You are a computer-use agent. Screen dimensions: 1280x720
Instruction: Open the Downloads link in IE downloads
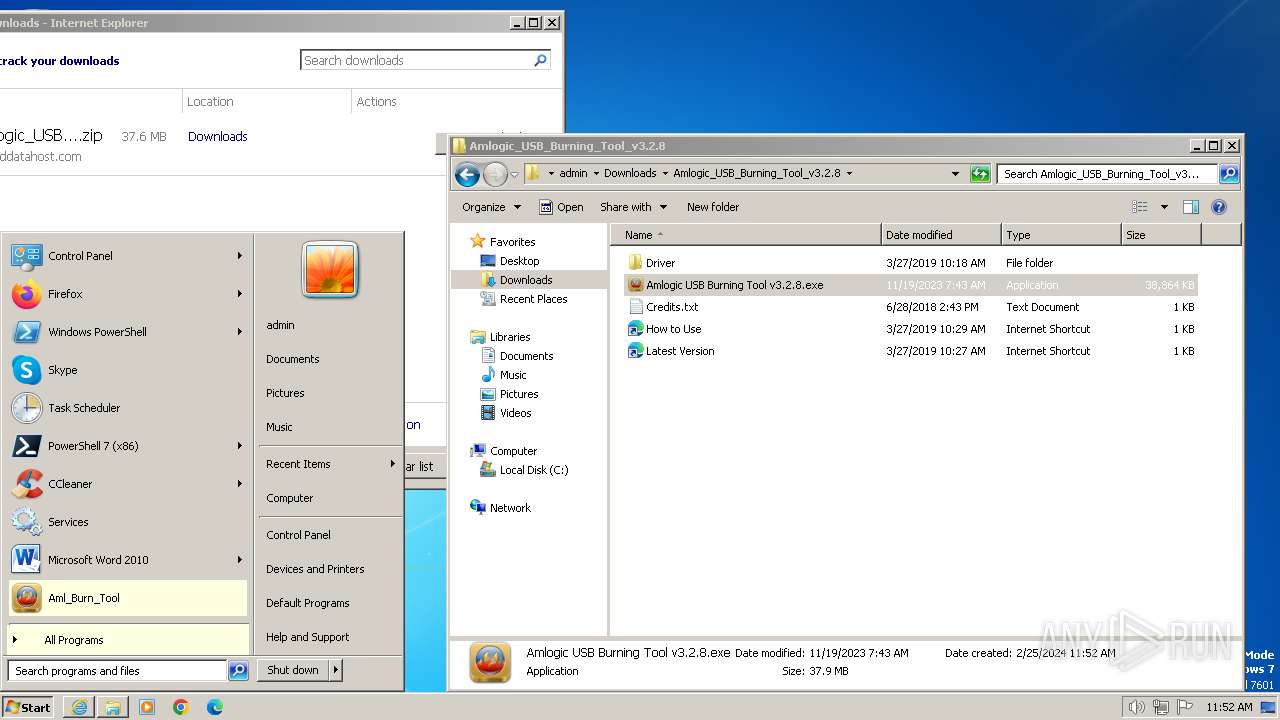pos(218,137)
